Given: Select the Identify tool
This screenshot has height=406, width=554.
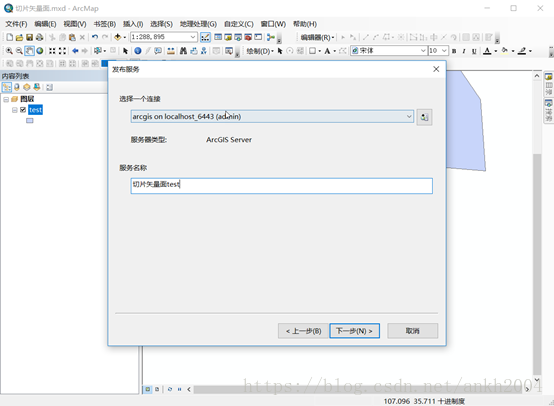Looking at the screenshot, I should (x=138, y=51).
